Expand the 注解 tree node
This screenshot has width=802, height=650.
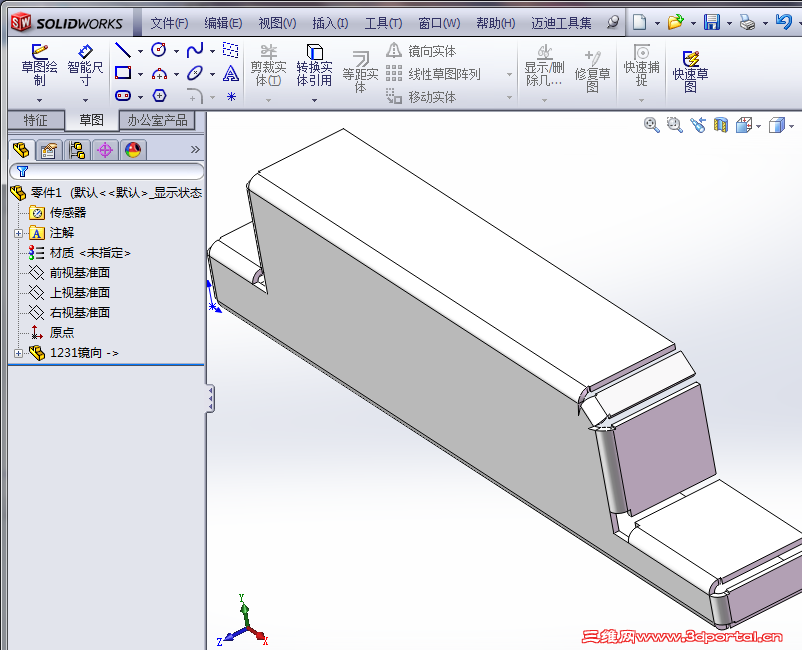(x=18, y=233)
